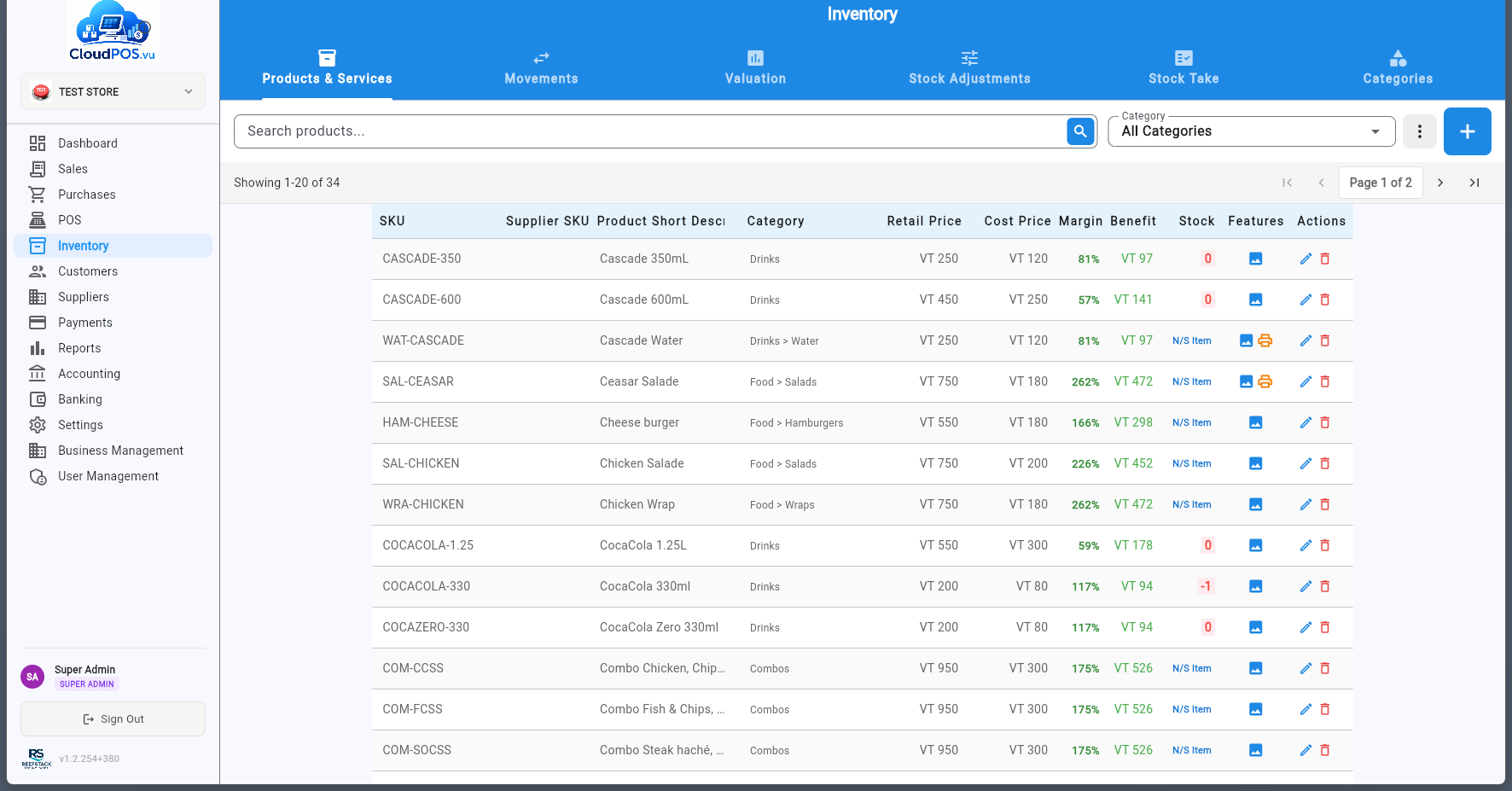This screenshot has height=791, width=1512.
Task: Open Suppliers in sidebar
Action: coord(113,297)
